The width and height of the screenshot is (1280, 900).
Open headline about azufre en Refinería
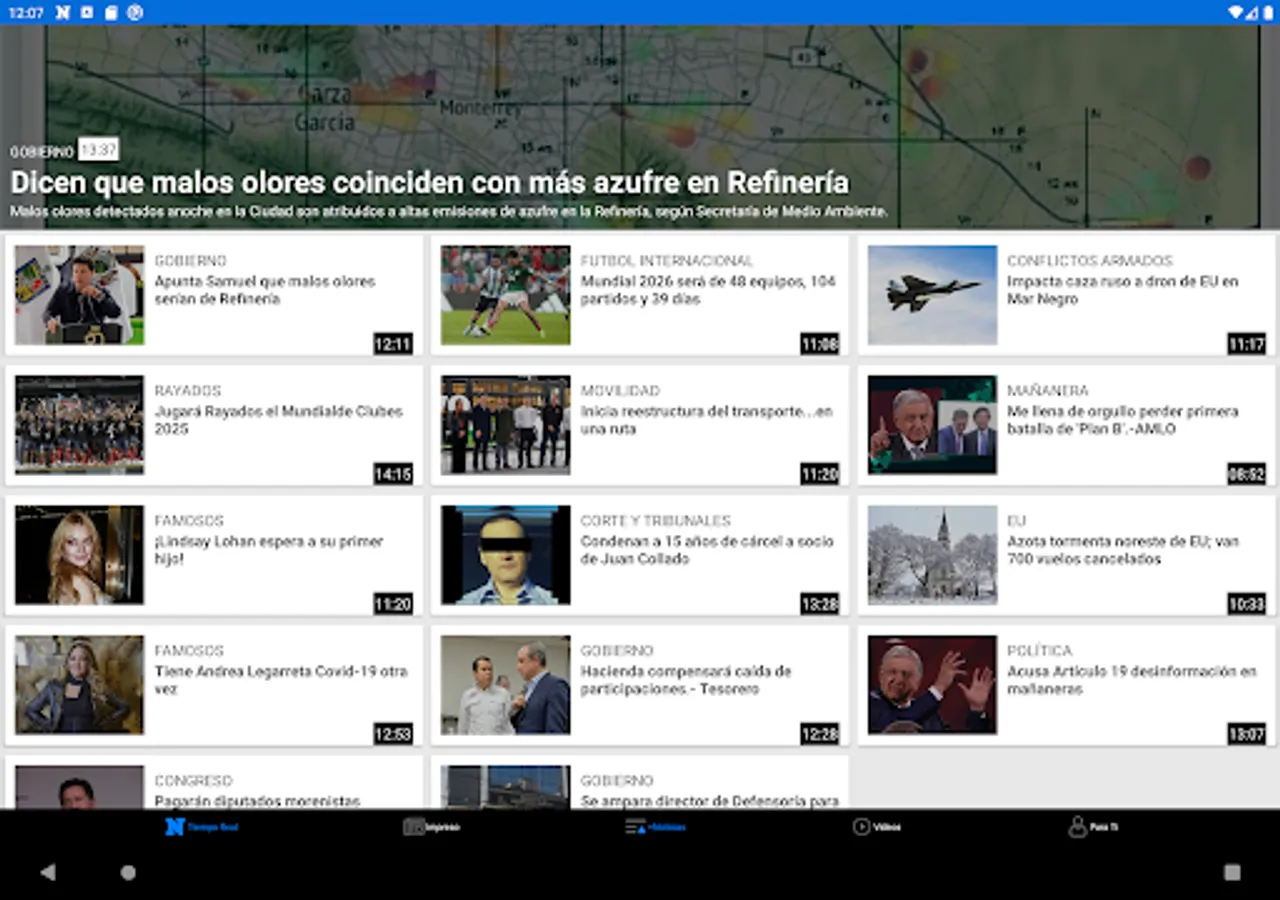[429, 183]
